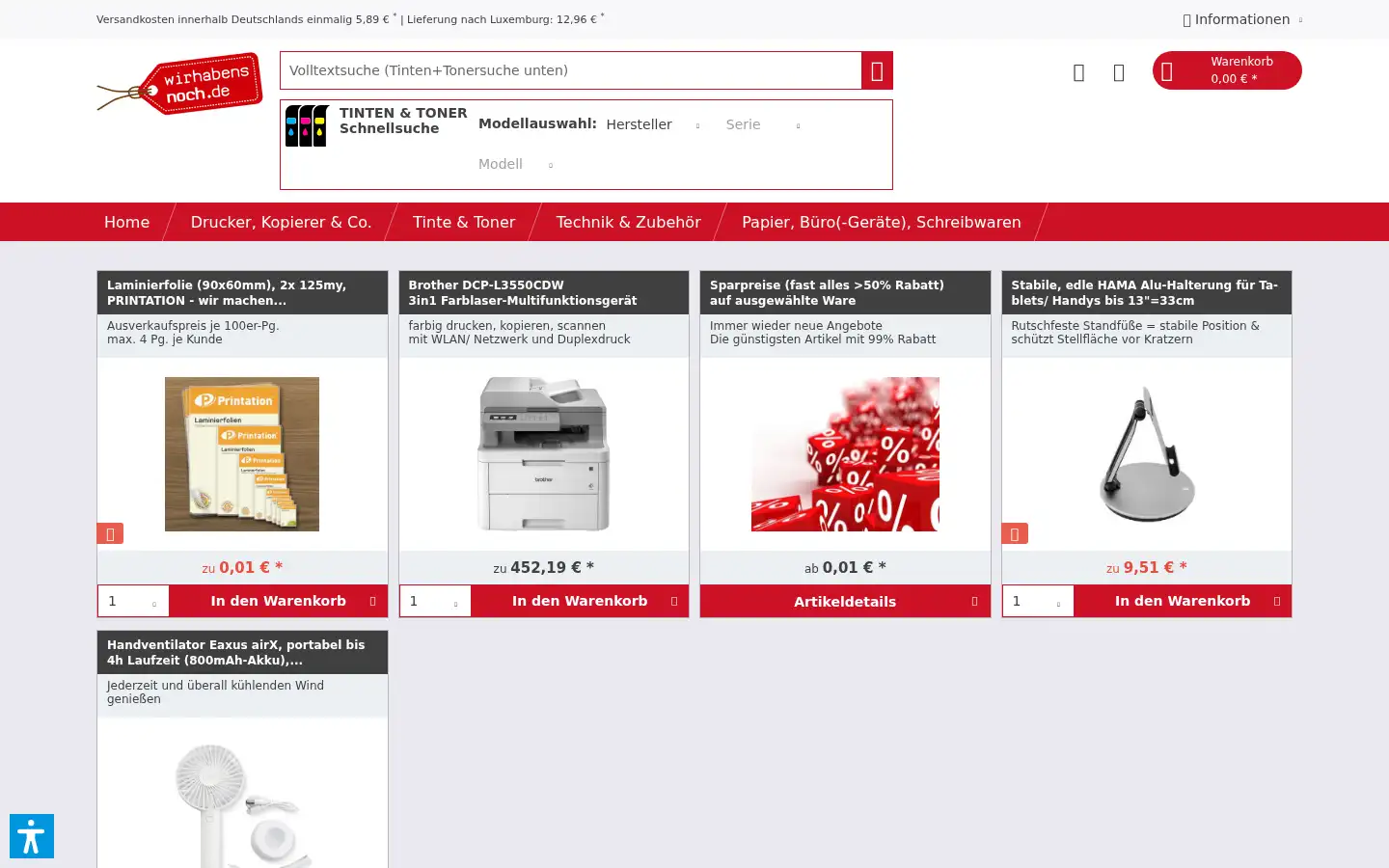Open the Technik & Zubehör menu
The width and height of the screenshot is (1389, 868).
pos(629,222)
